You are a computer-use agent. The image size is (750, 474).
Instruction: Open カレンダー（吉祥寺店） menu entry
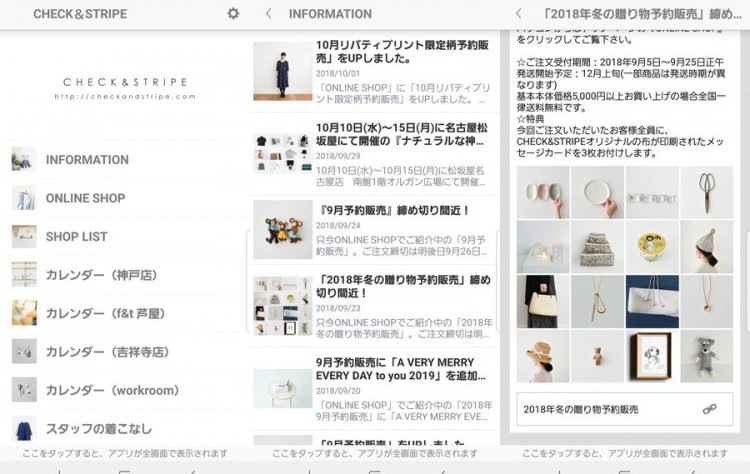(125, 352)
